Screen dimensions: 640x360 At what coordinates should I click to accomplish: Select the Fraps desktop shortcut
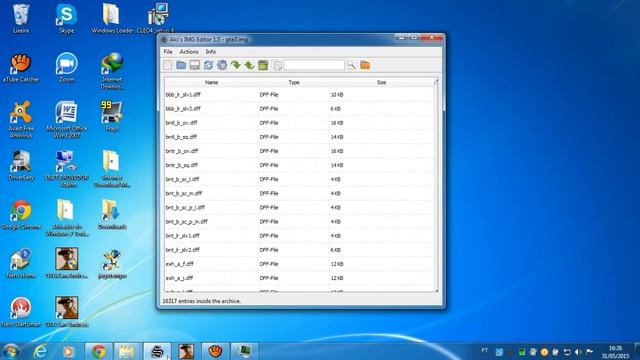coord(112,117)
